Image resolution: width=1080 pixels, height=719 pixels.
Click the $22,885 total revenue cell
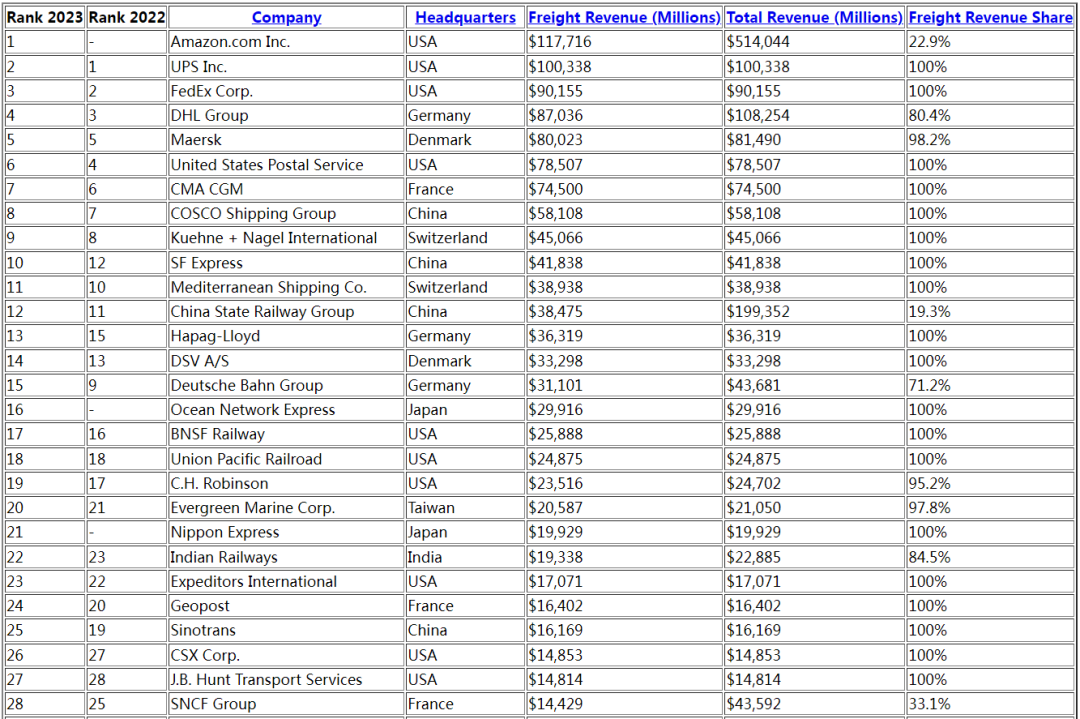coord(814,557)
